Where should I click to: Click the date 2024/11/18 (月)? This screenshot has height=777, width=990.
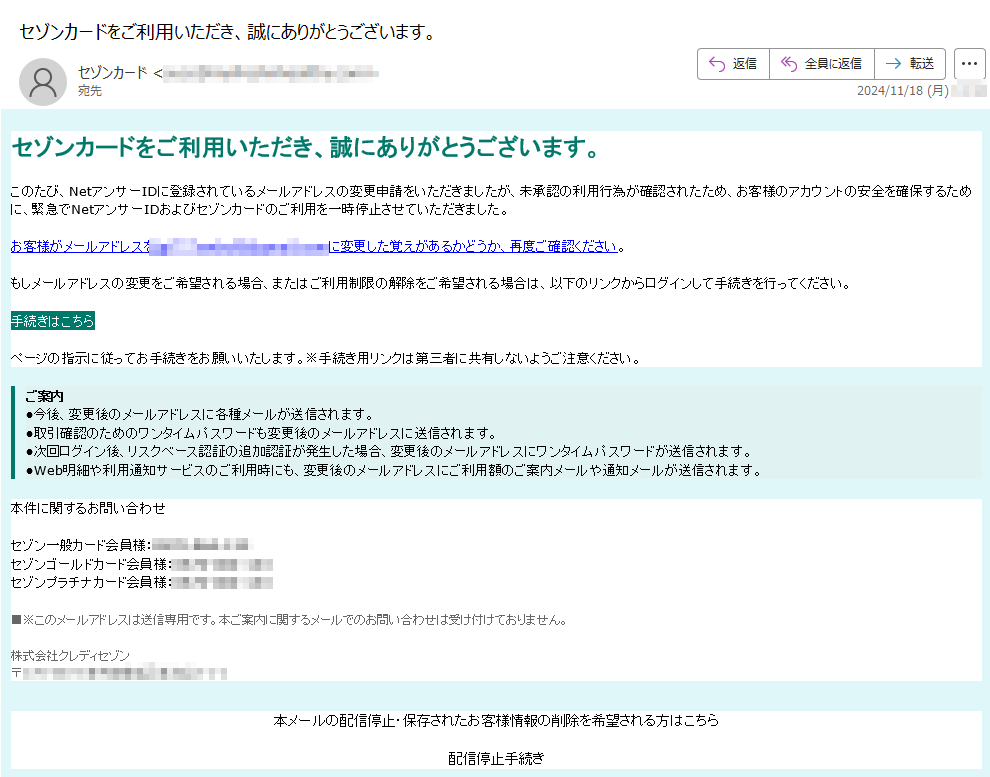tap(902, 91)
